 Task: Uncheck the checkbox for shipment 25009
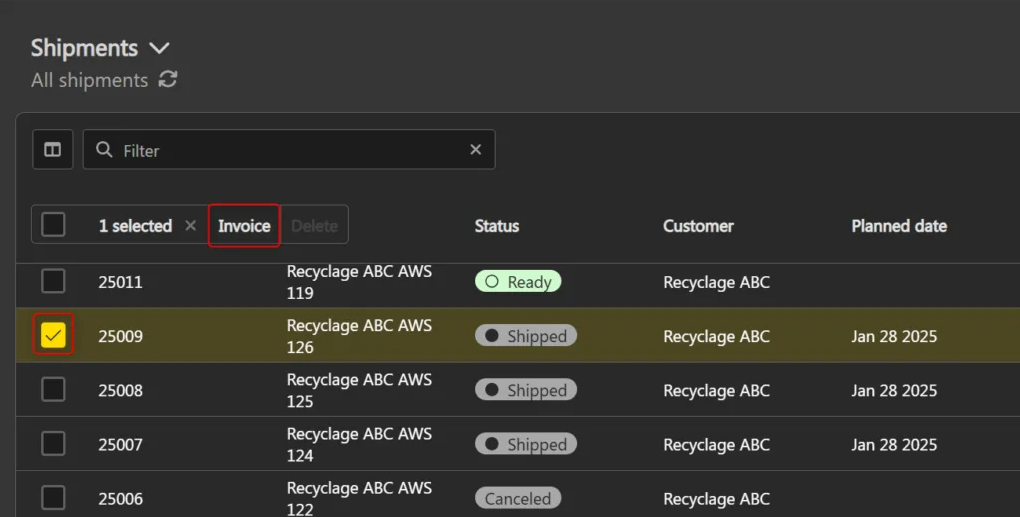coord(53,336)
